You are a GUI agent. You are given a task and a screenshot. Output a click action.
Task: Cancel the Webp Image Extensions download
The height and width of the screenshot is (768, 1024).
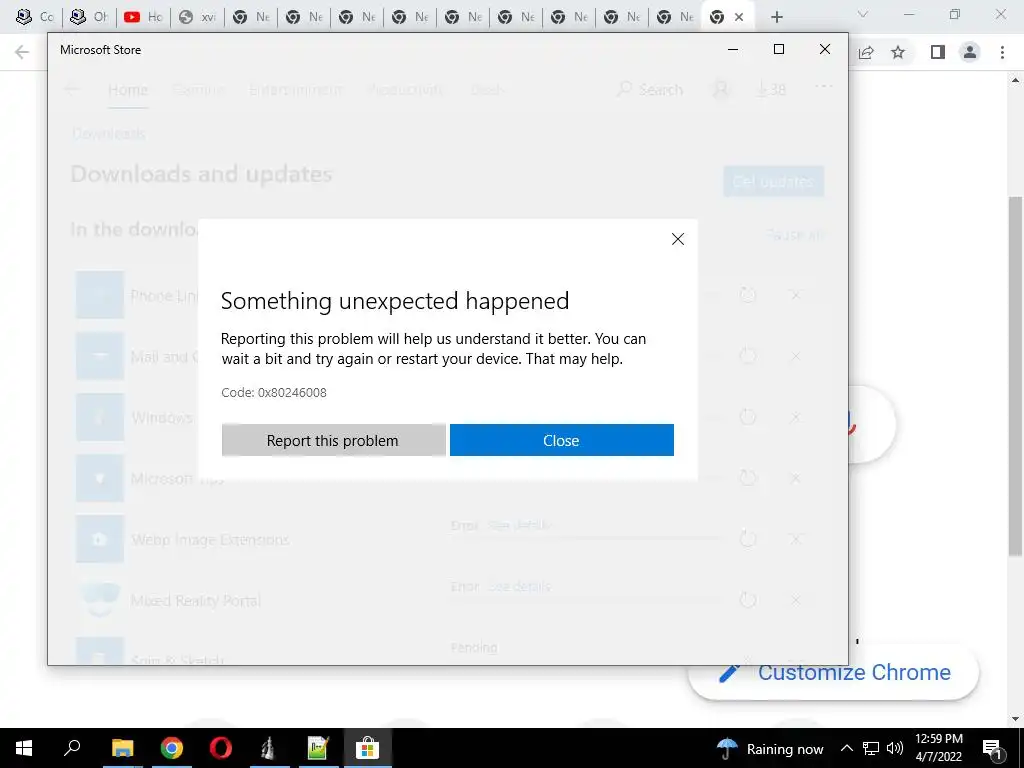pyautogui.click(x=795, y=539)
